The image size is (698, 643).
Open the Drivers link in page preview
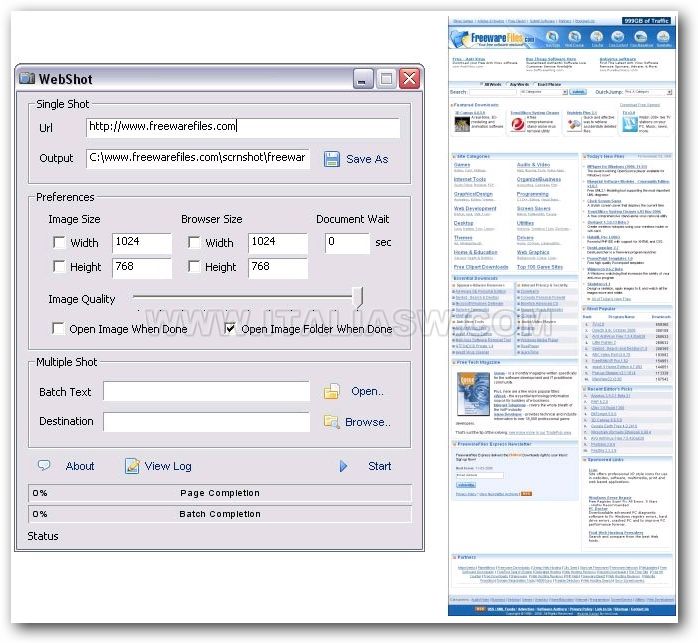point(525,238)
